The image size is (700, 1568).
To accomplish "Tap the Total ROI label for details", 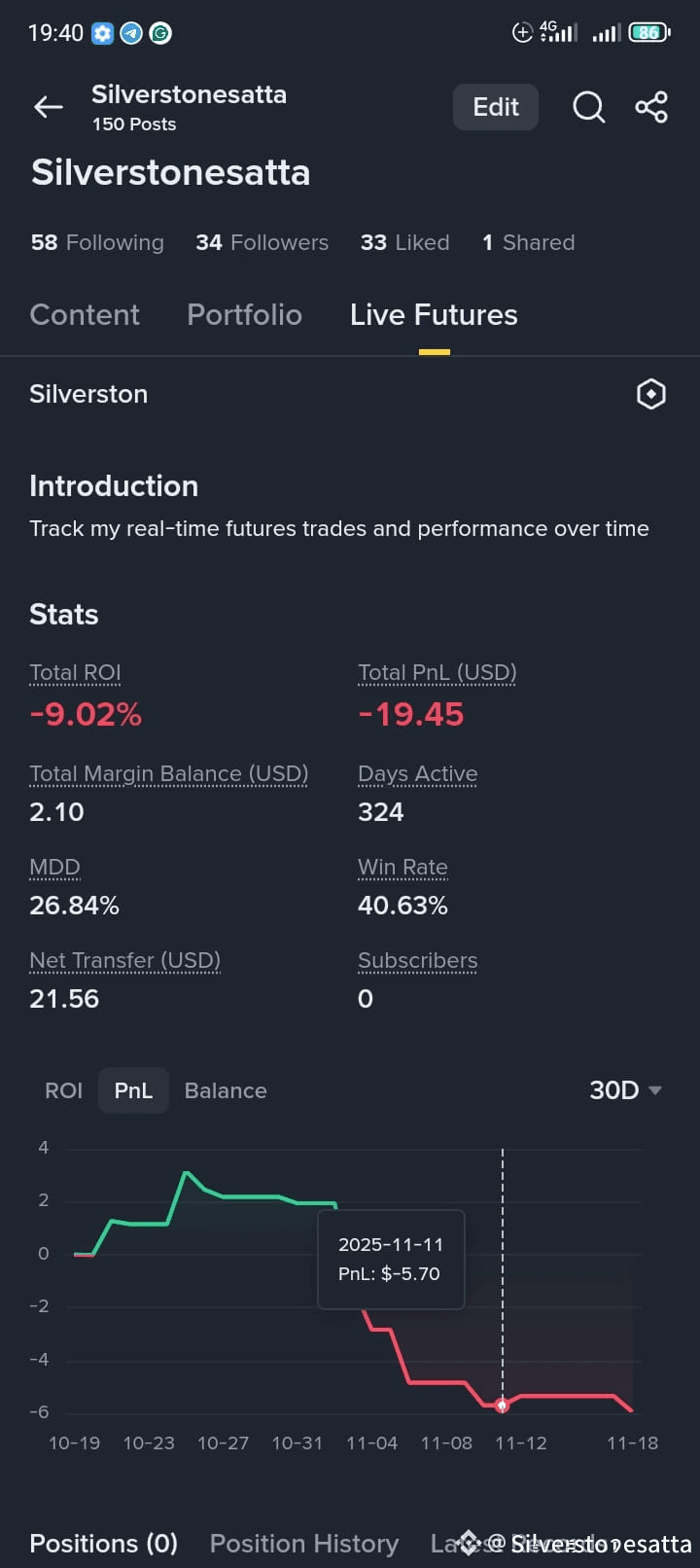I will 75,673.
